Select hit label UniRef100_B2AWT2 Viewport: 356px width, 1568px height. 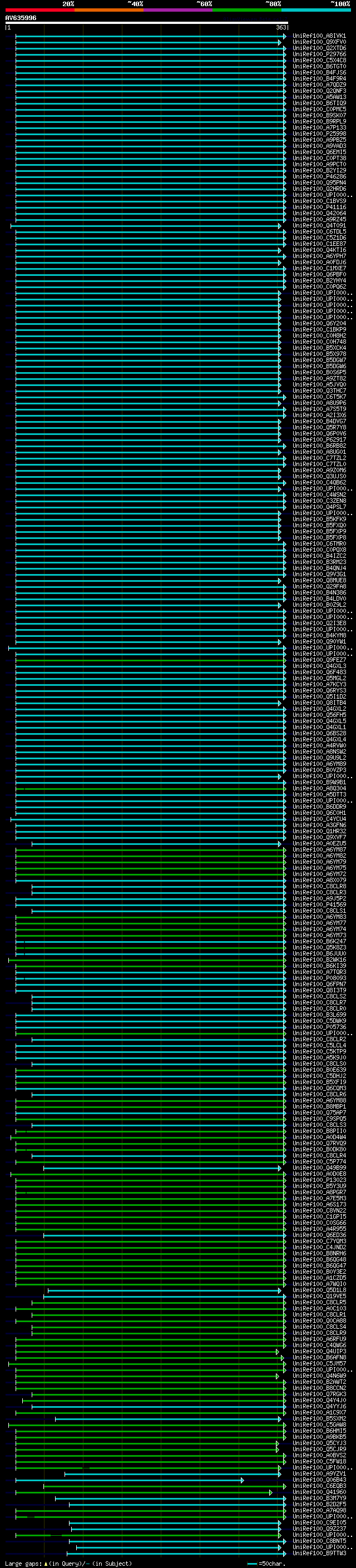pos(319,1382)
